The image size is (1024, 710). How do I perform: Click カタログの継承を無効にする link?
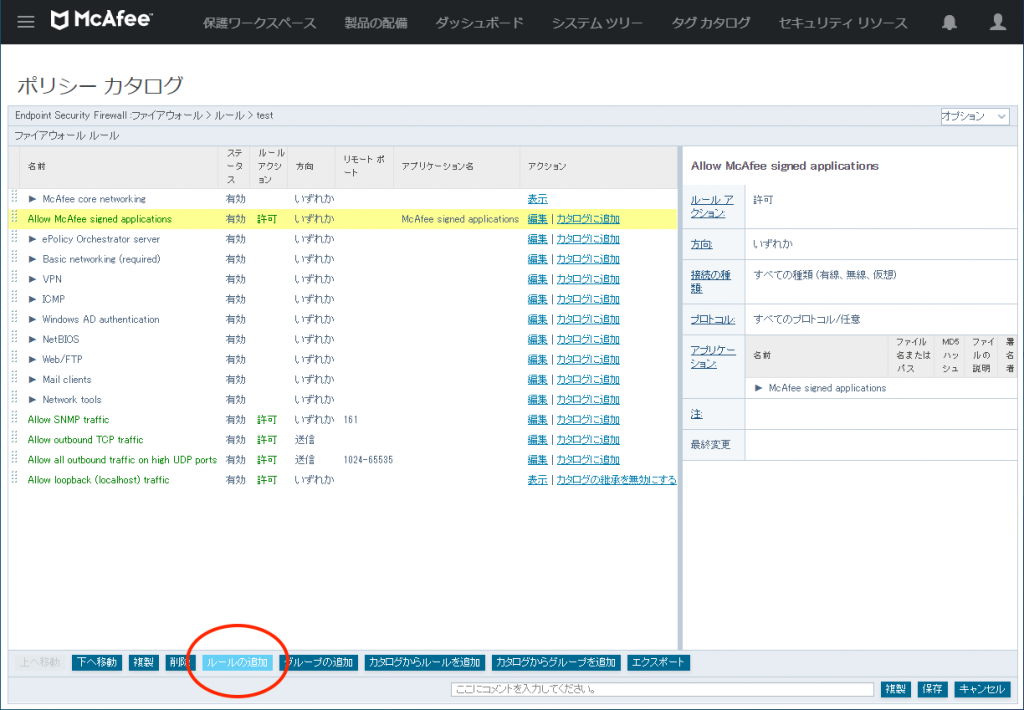616,479
